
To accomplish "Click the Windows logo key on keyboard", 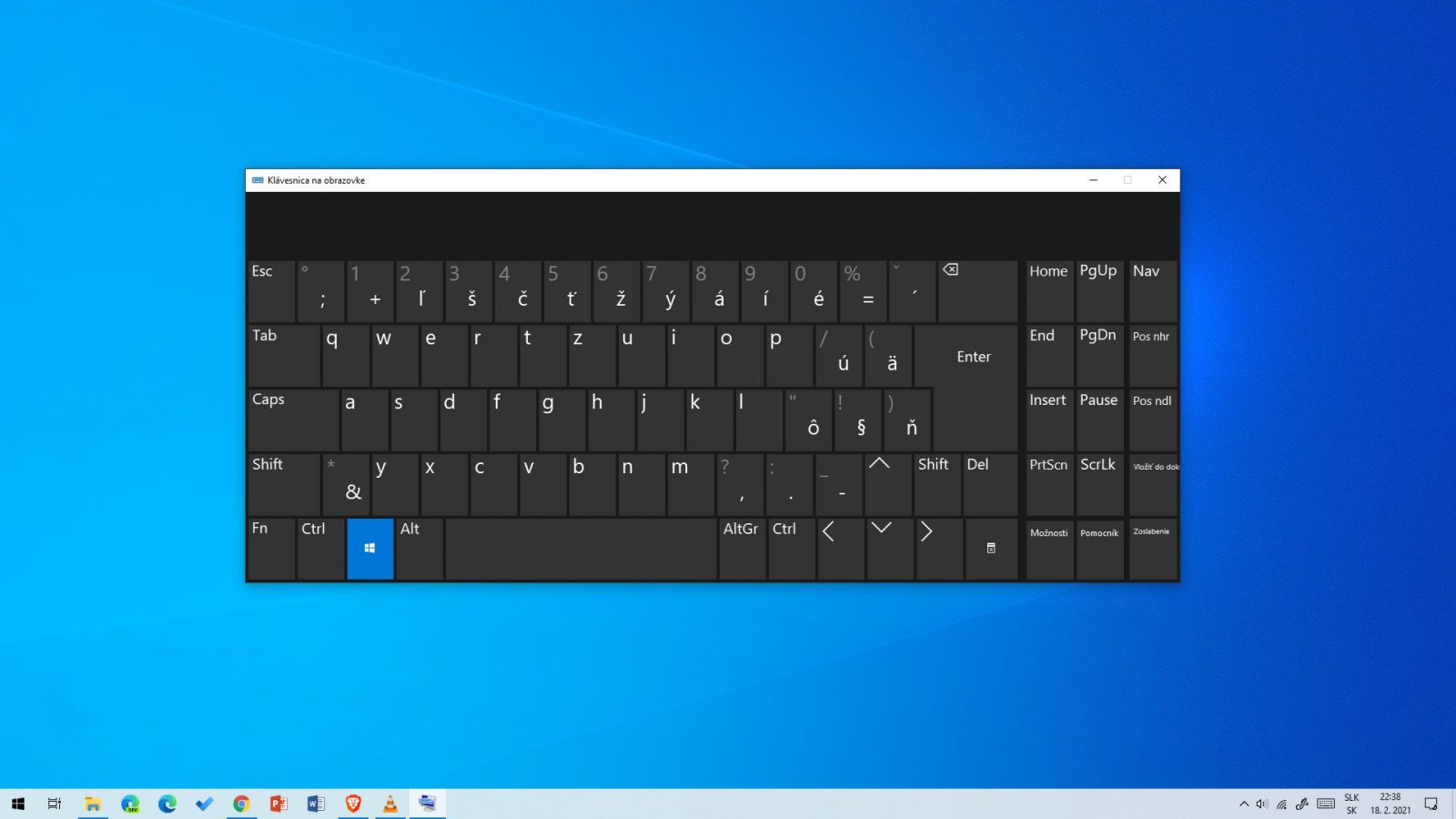I will point(370,549).
